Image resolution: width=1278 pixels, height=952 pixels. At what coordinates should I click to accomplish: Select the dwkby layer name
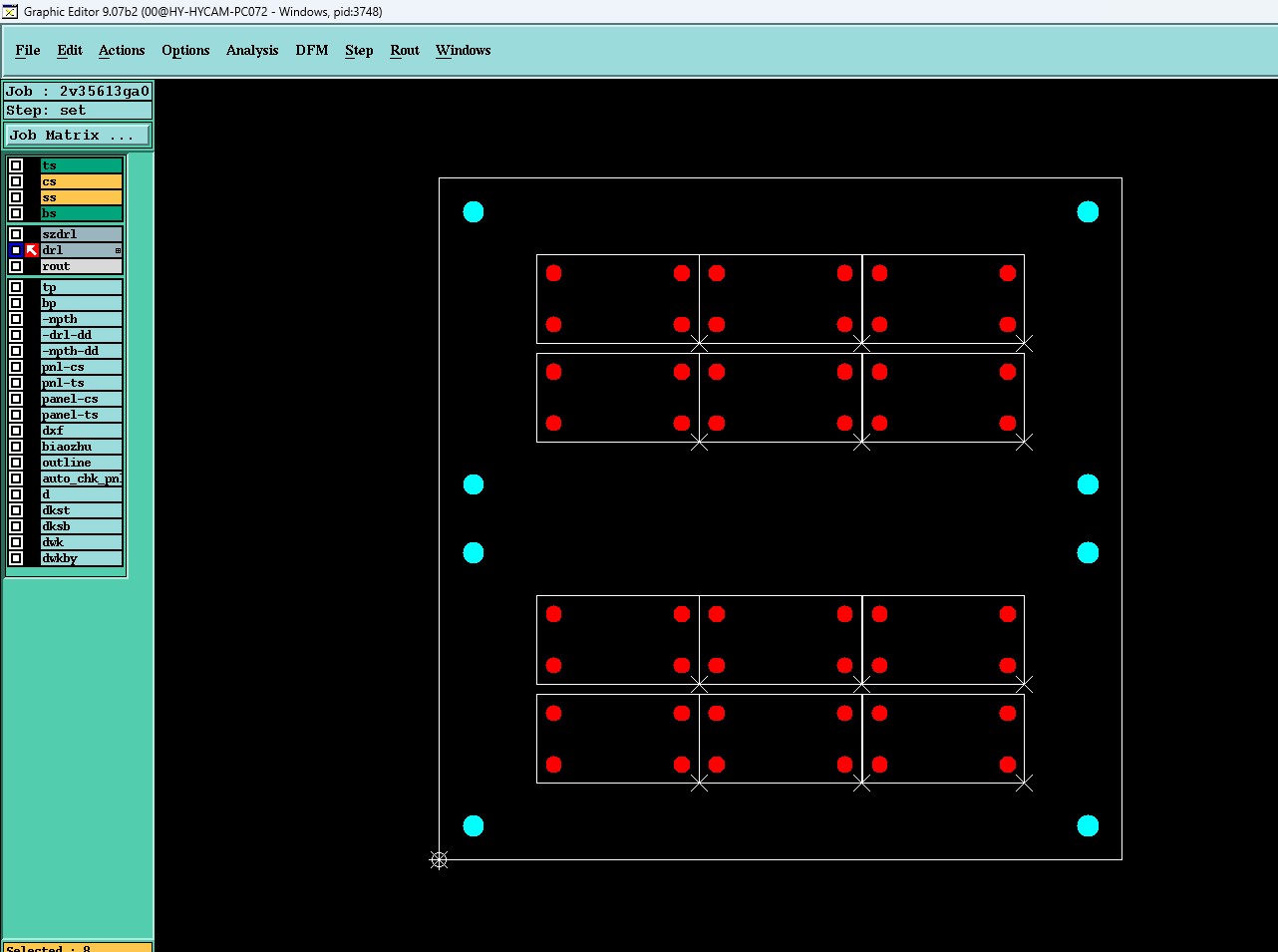(82, 558)
